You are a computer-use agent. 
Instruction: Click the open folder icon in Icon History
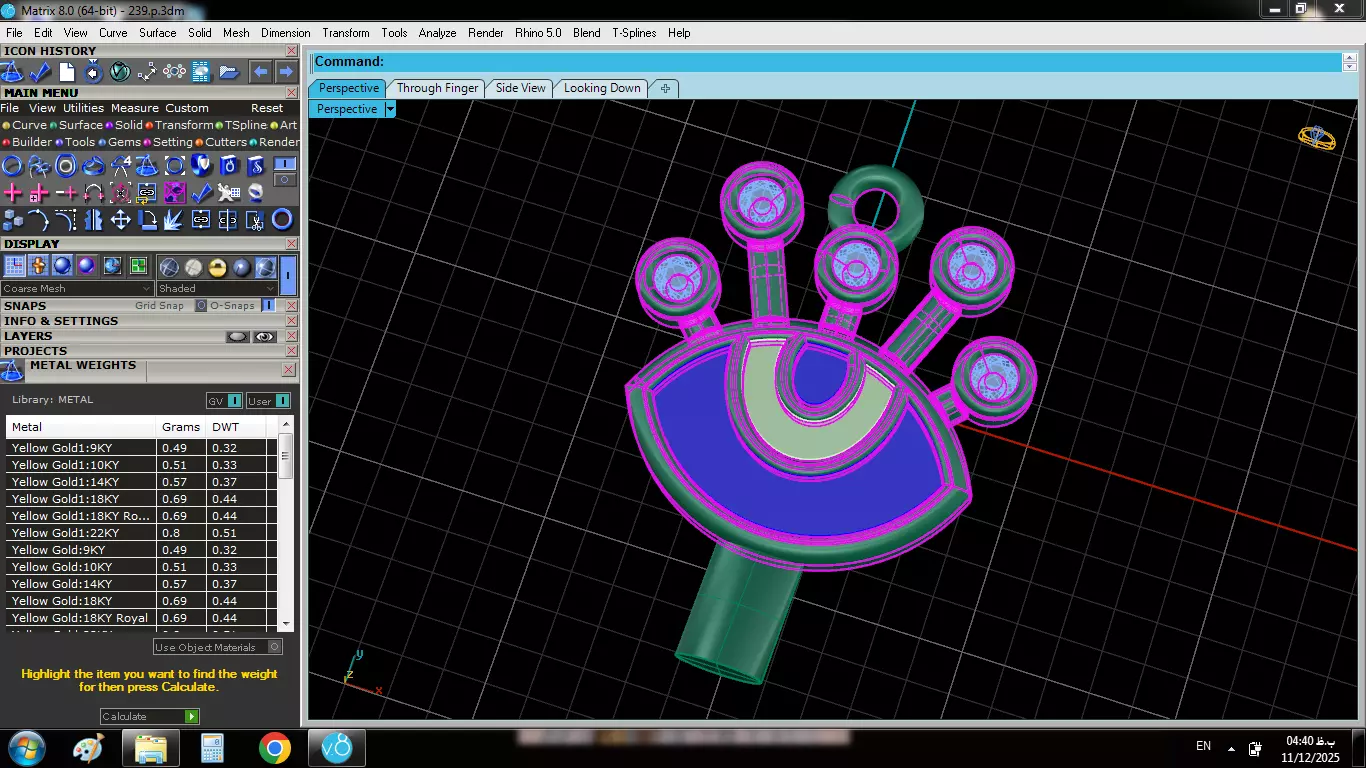pos(229,72)
